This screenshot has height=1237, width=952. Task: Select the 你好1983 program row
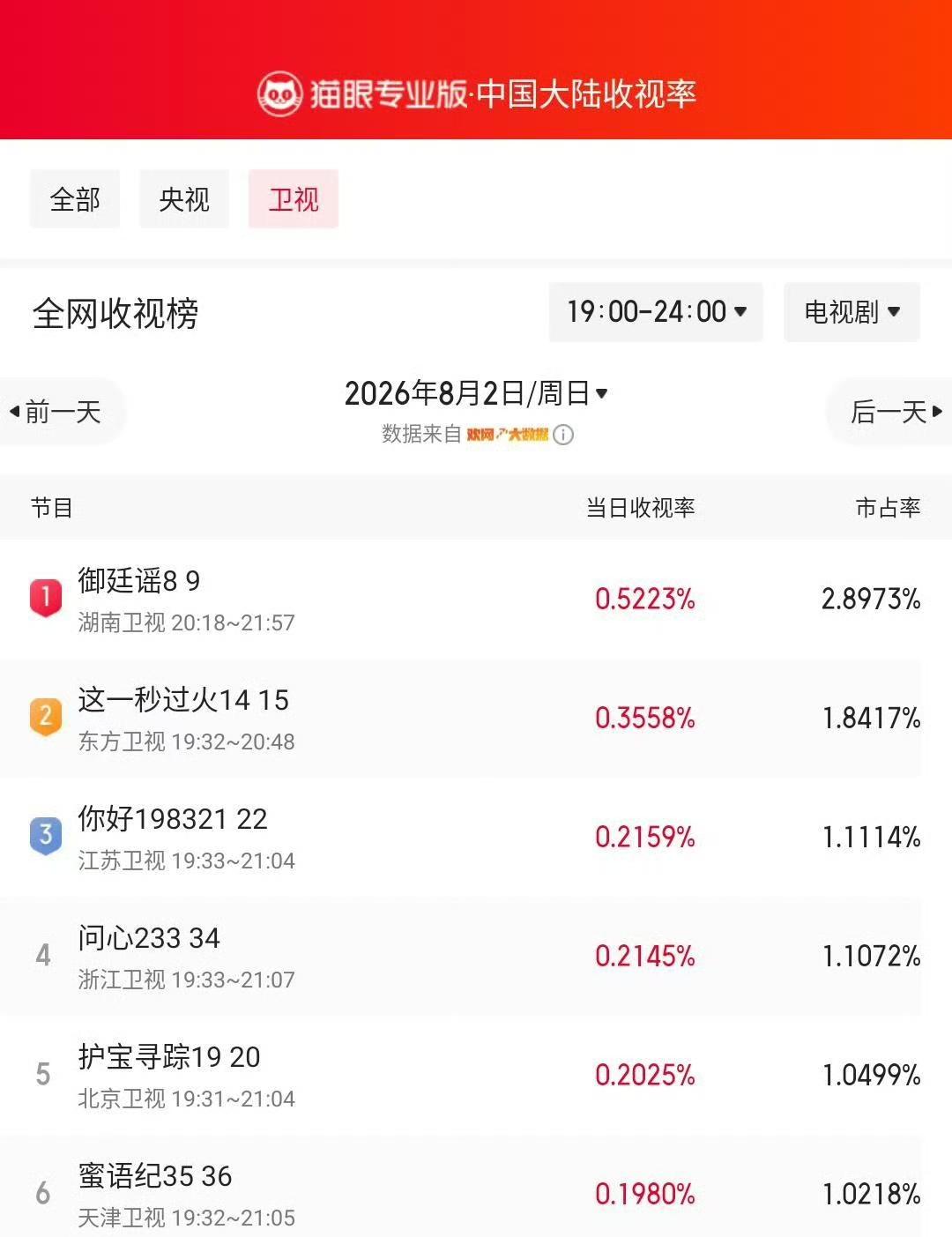click(x=476, y=838)
